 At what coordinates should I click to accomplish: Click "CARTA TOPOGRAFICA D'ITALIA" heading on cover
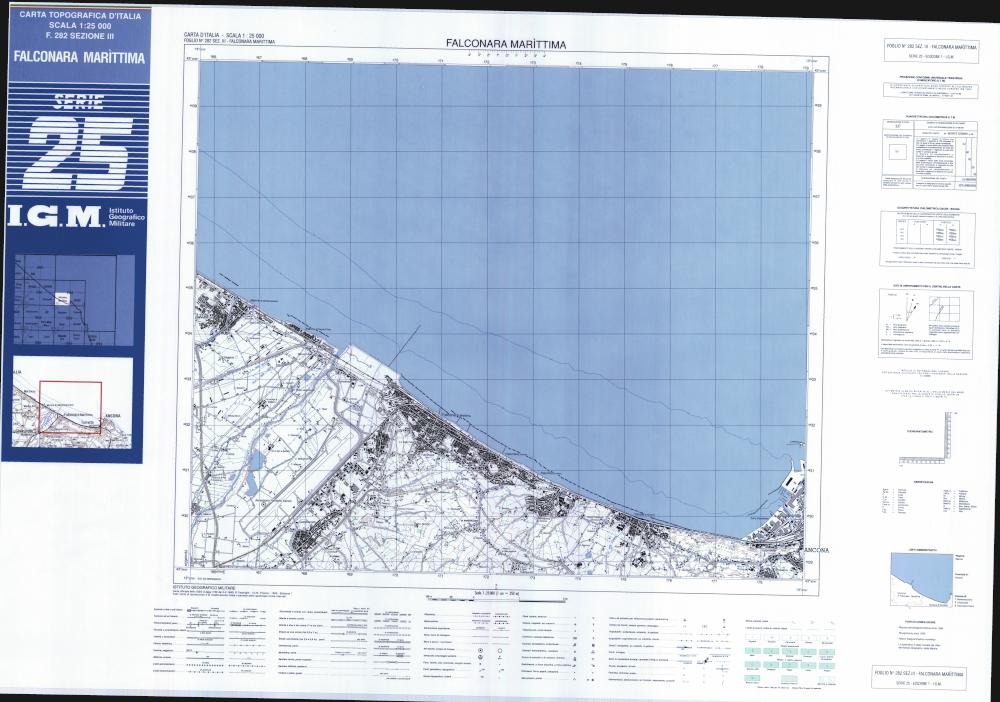(80, 16)
